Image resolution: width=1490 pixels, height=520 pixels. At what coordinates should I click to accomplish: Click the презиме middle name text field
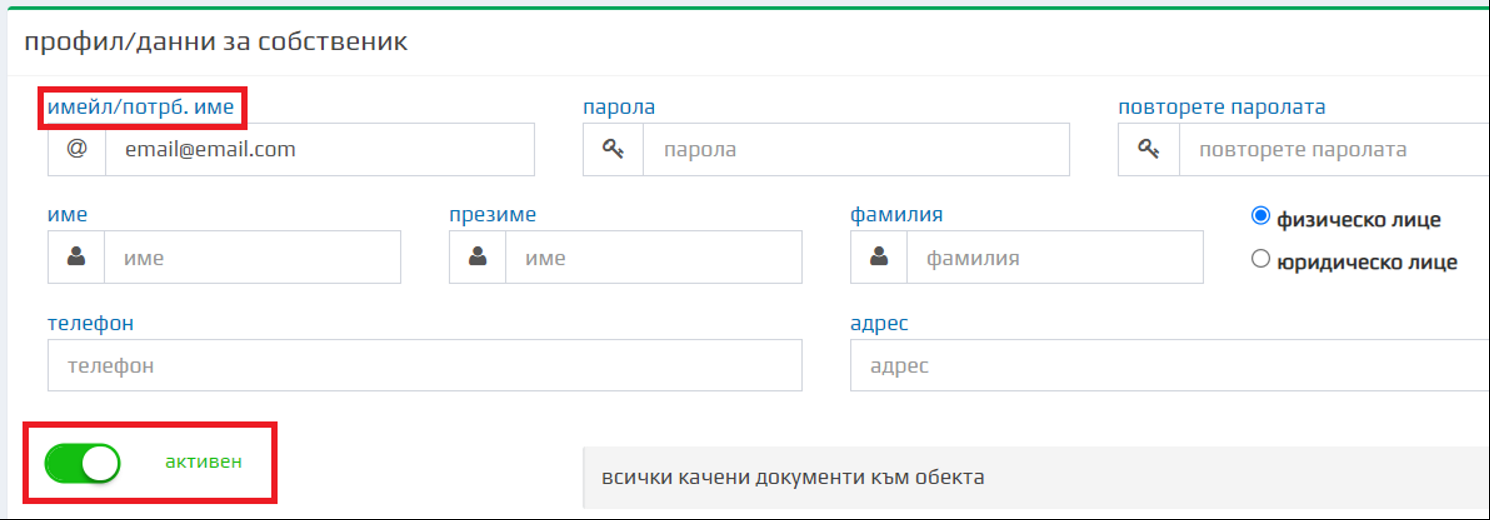653,258
